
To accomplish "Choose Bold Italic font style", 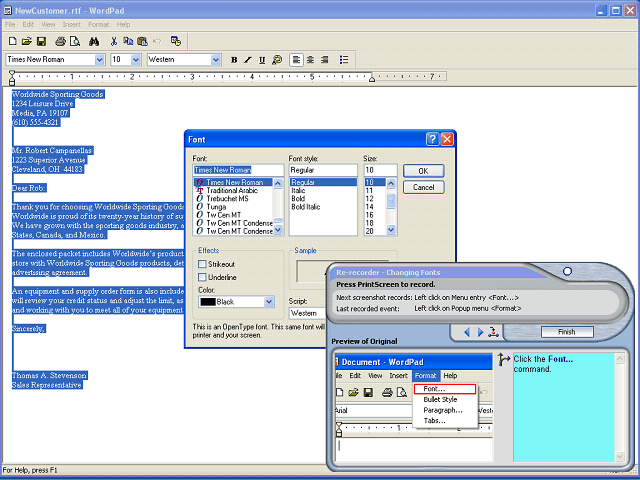I will [x=306, y=207].
